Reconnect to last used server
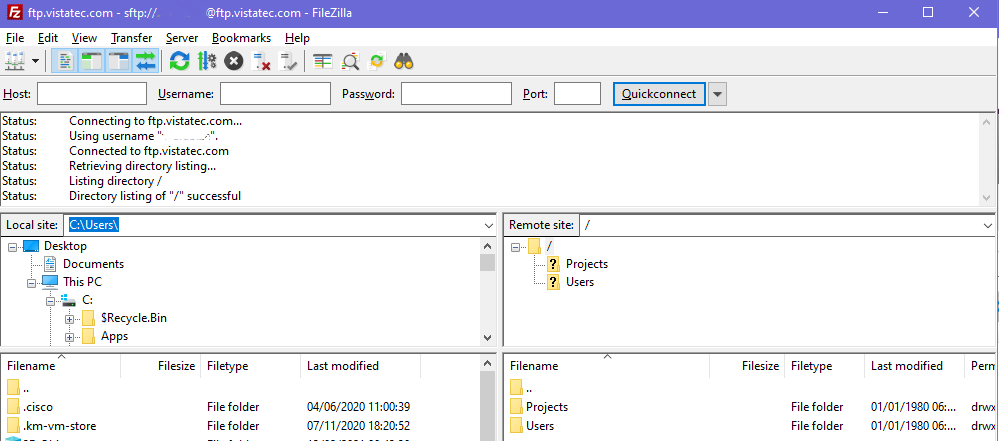The height and width of the screenshot is (441, 1001). [289, 61]
